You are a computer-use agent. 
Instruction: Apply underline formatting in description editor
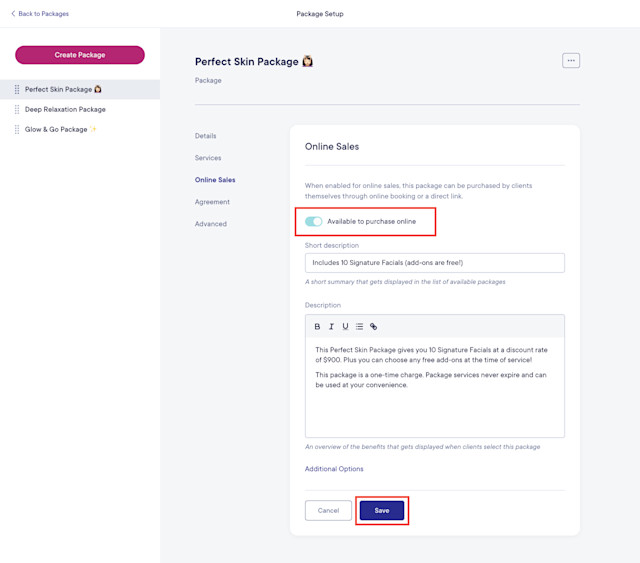(x=345, y=326)
